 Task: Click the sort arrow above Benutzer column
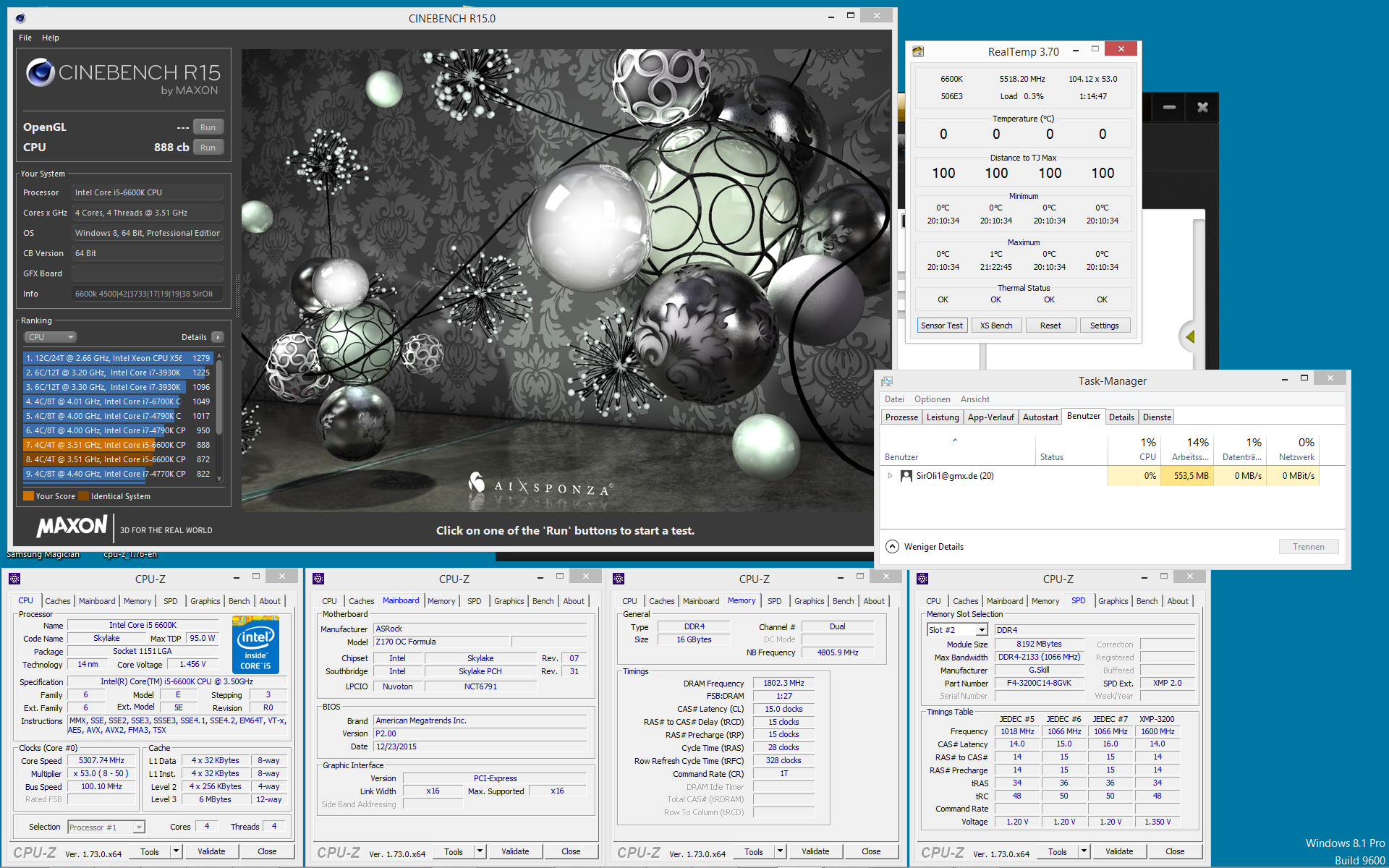click(955, 440)
